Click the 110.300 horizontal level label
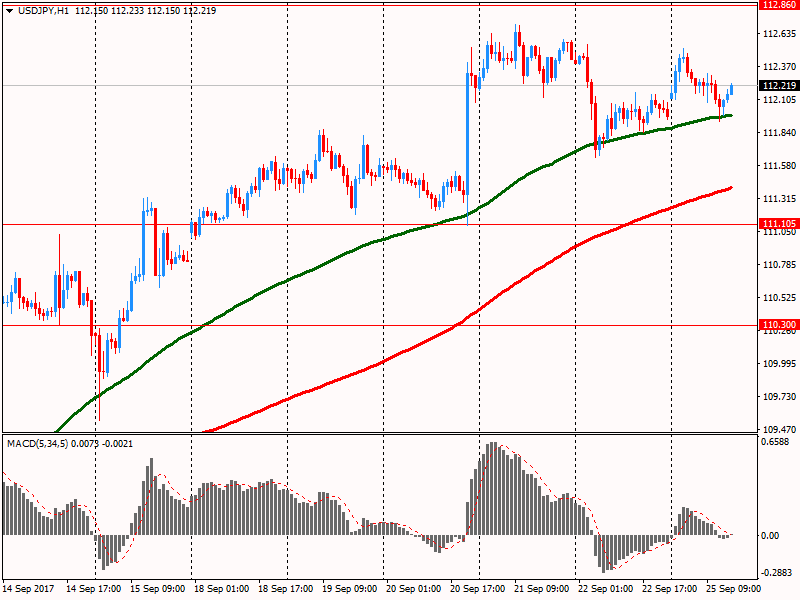This screenshot has width=800, height=600. point(779,325)
